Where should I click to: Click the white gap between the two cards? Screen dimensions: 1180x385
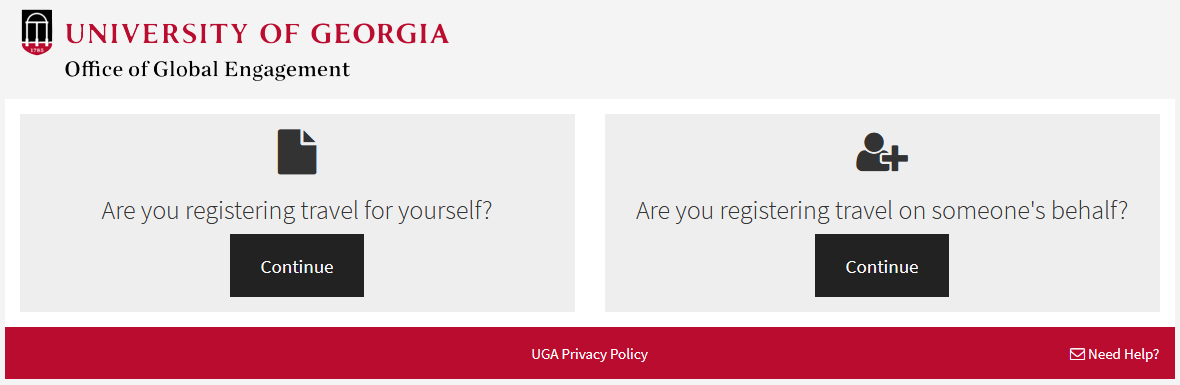[x=590, y=213]
